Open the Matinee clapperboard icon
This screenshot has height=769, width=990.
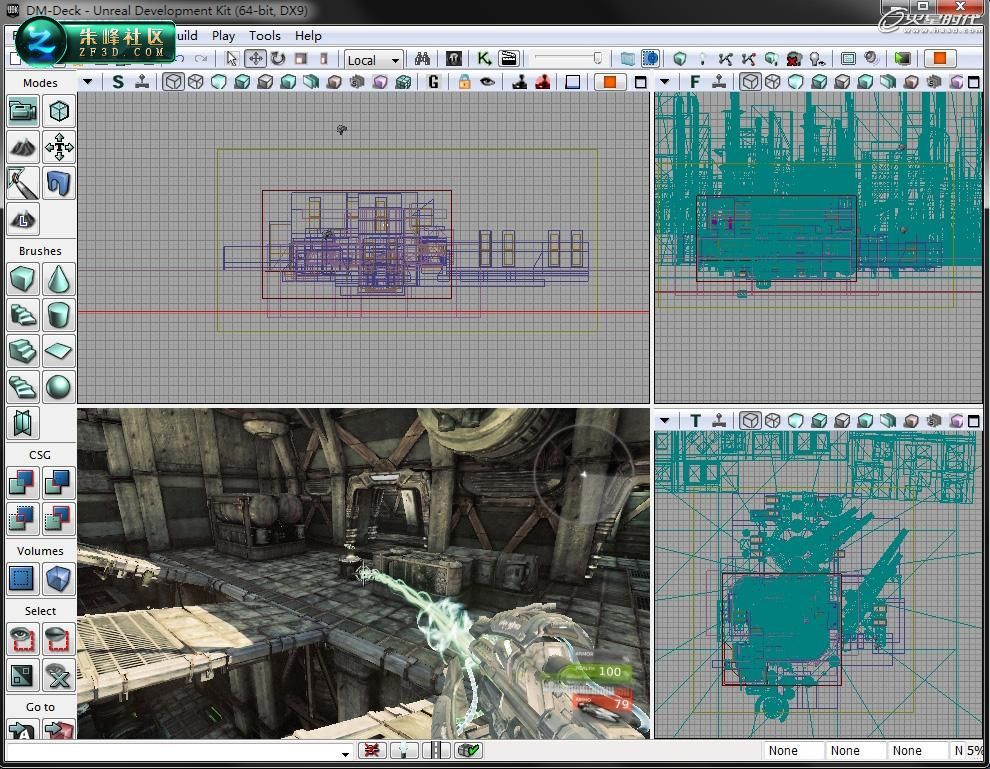(x=508, y=59)
